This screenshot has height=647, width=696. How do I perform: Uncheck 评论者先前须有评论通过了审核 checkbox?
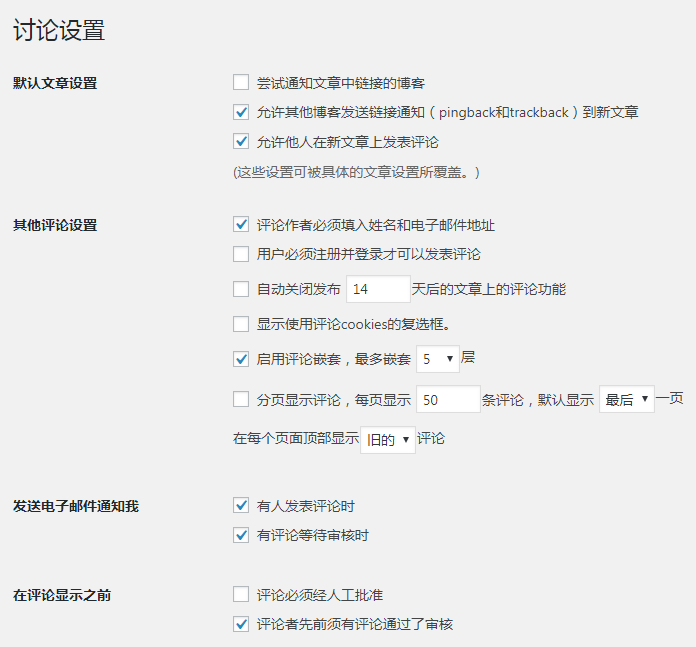241,624
